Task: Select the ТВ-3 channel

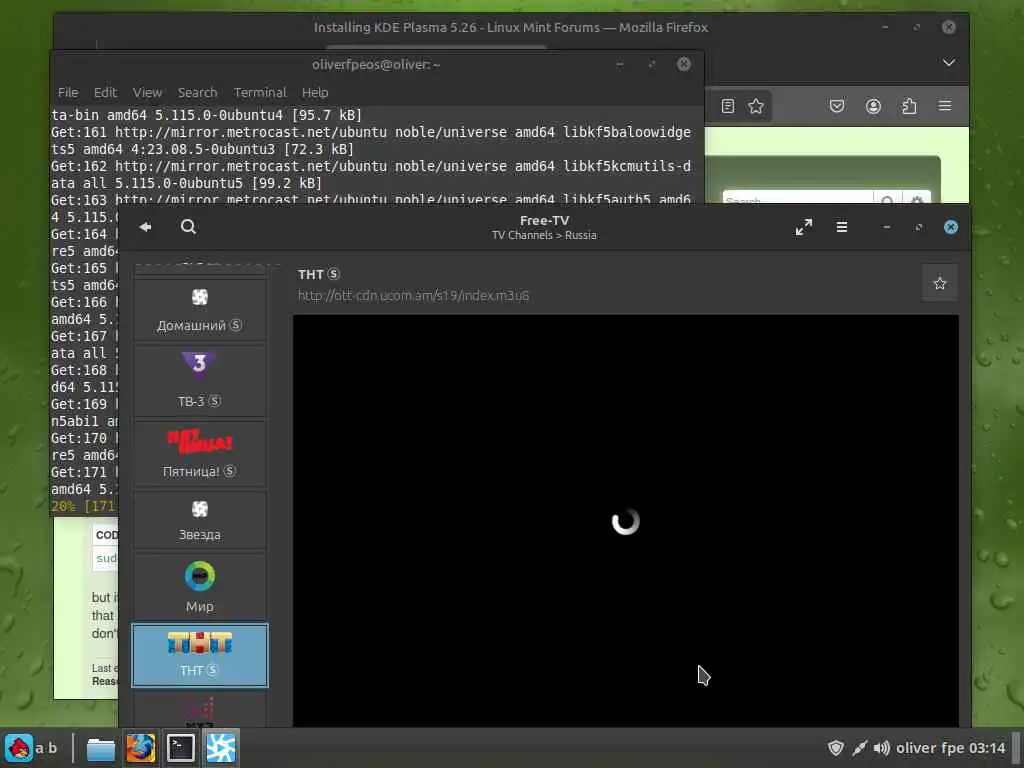Action: click(200, 381)
